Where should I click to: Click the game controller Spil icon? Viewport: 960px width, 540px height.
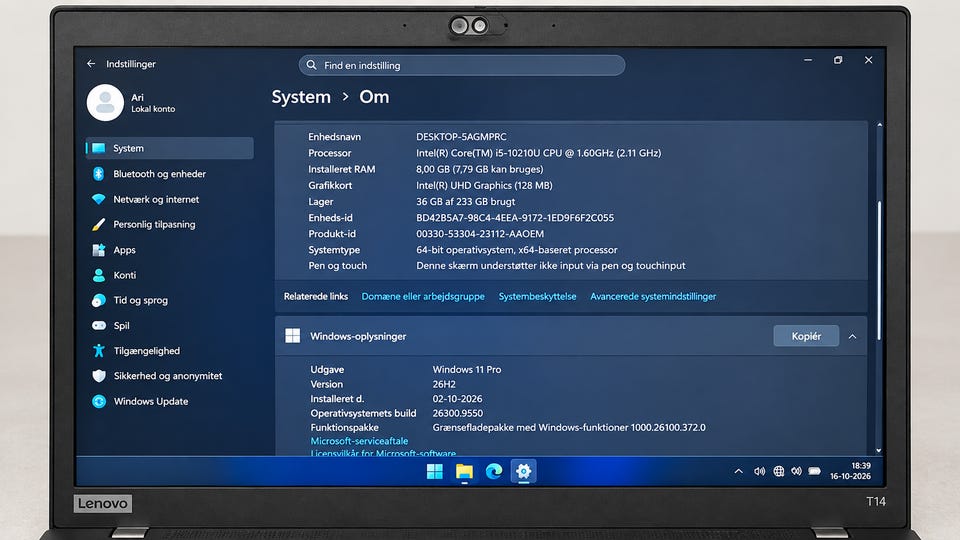coord(99,326)
